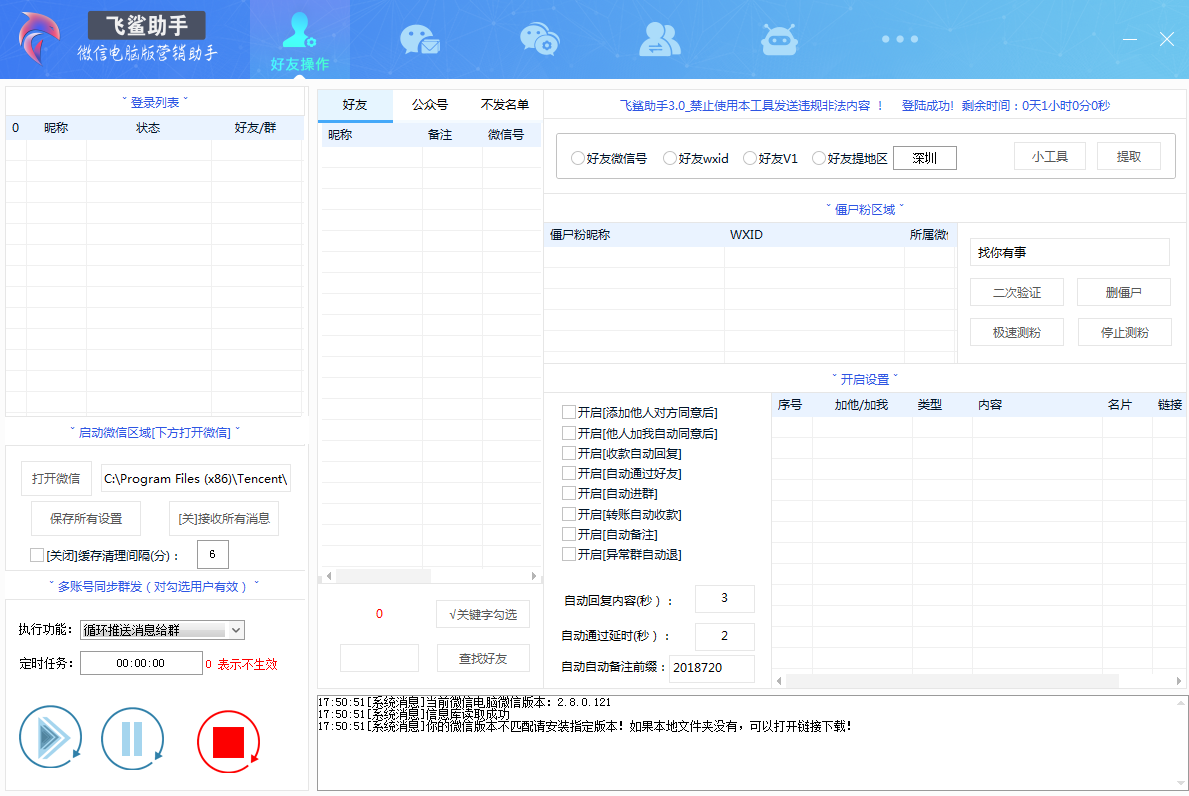Click the 飞鲨助手 bird logo
This screenshot has width=1189, height=796.
click(39, 38)
